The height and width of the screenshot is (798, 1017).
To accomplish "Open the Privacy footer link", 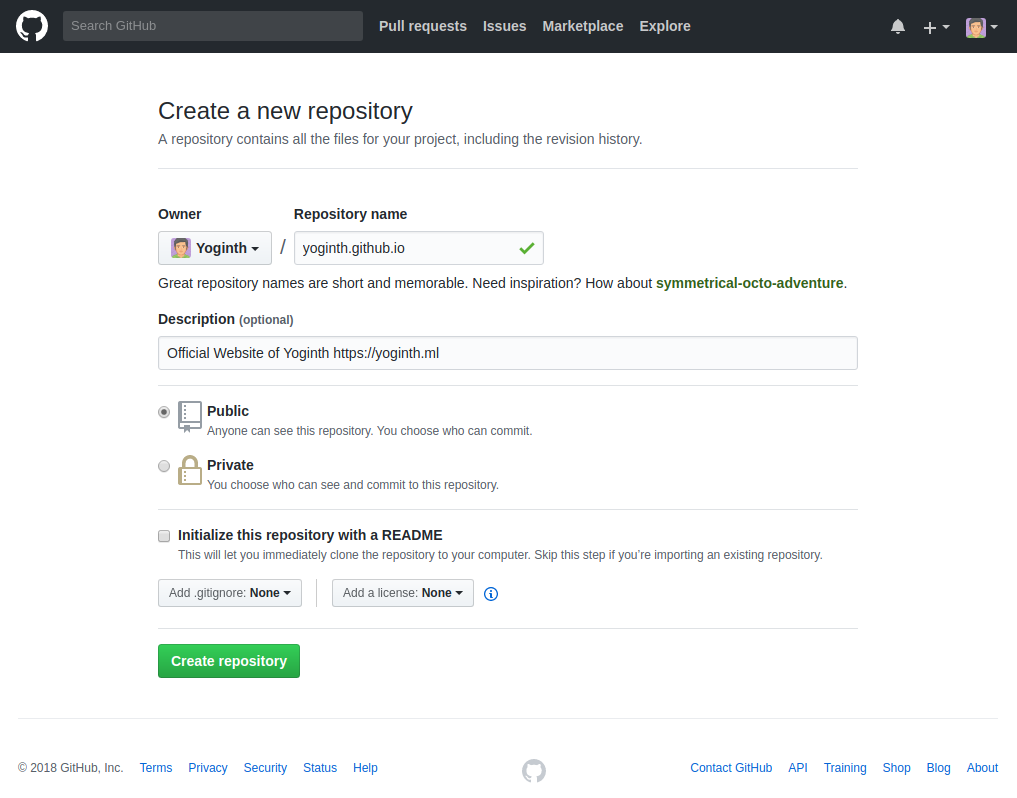I will (208, 768).
